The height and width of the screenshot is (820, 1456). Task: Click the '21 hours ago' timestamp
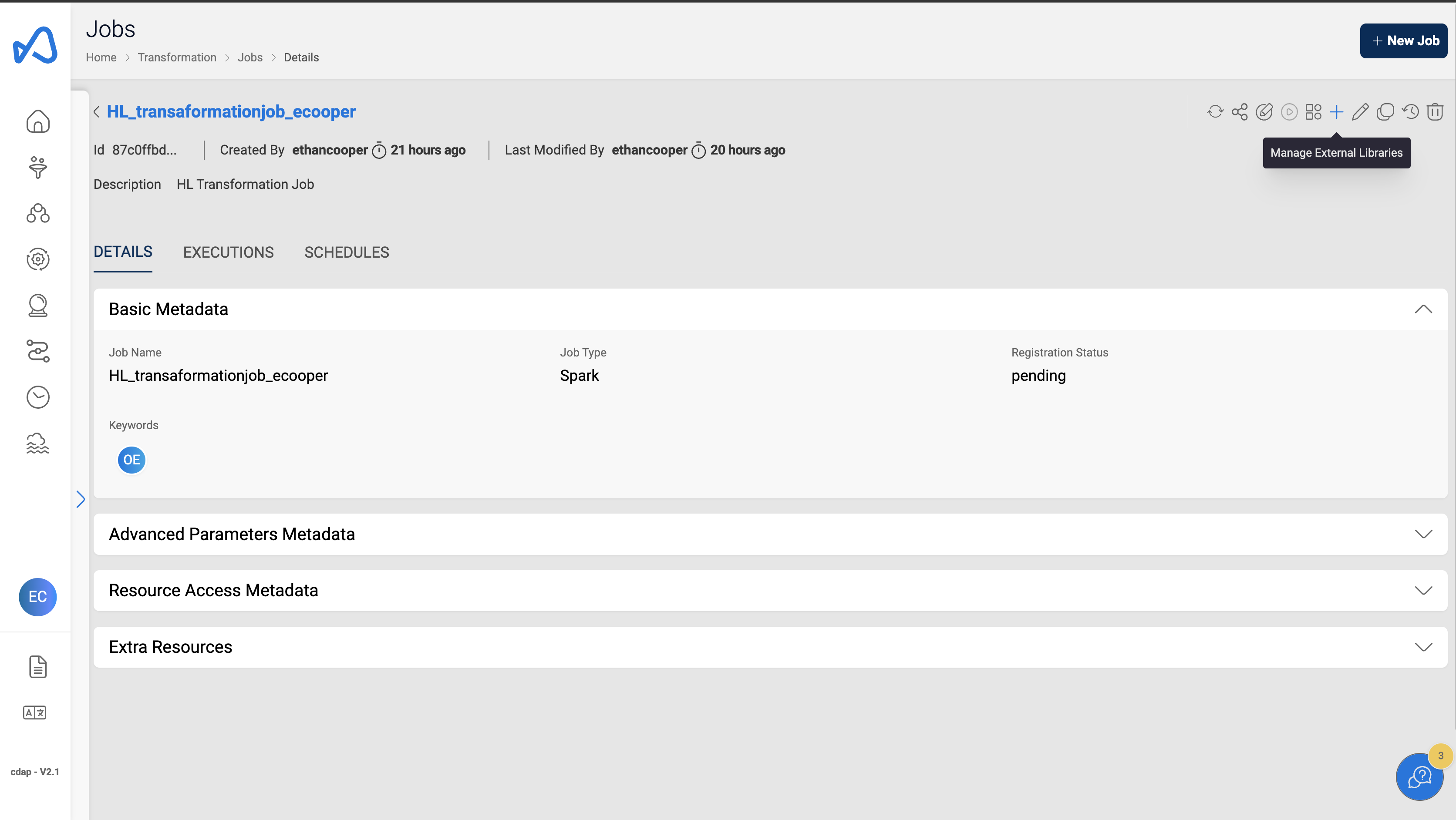[428, 150]
